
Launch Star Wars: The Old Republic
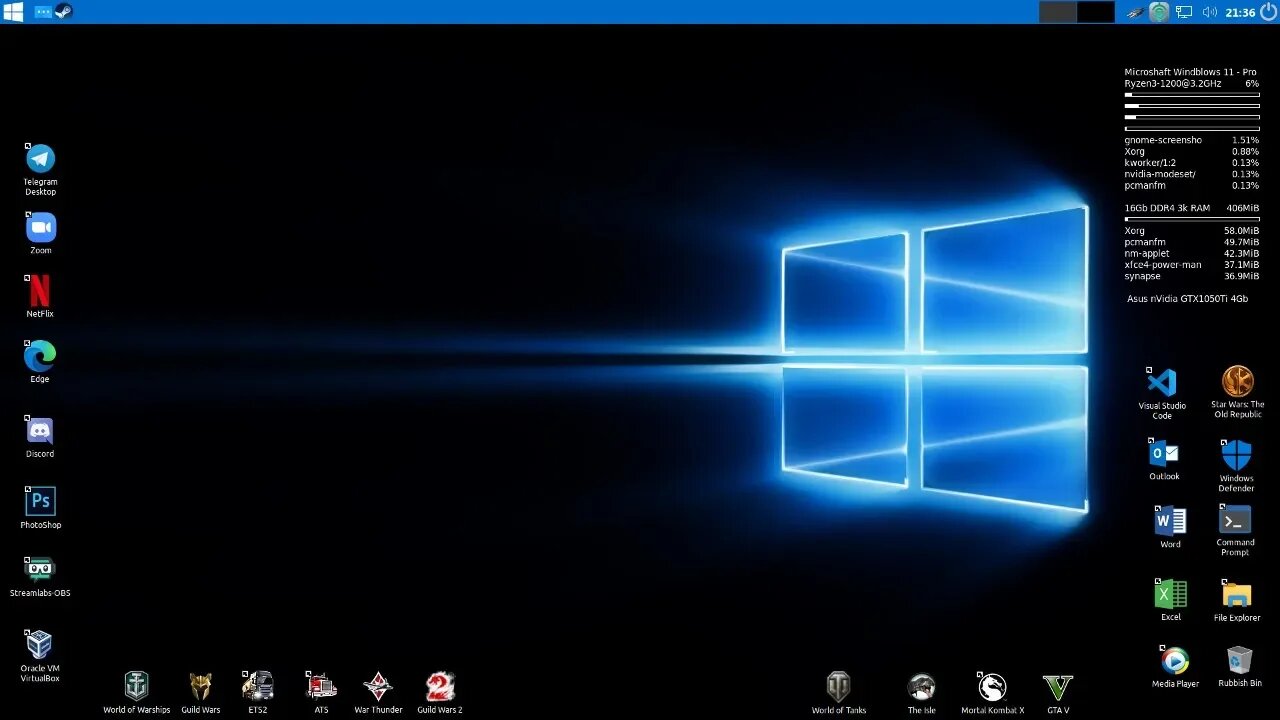(x=1237, y=381)
